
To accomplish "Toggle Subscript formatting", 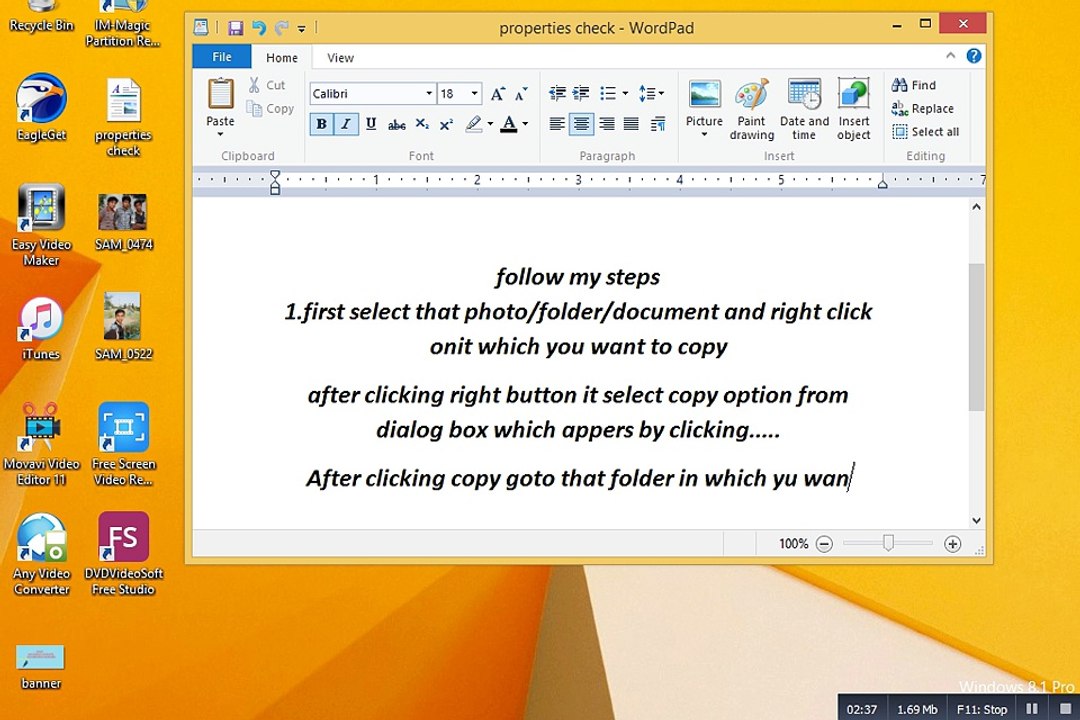I will [x=422, y=124].
